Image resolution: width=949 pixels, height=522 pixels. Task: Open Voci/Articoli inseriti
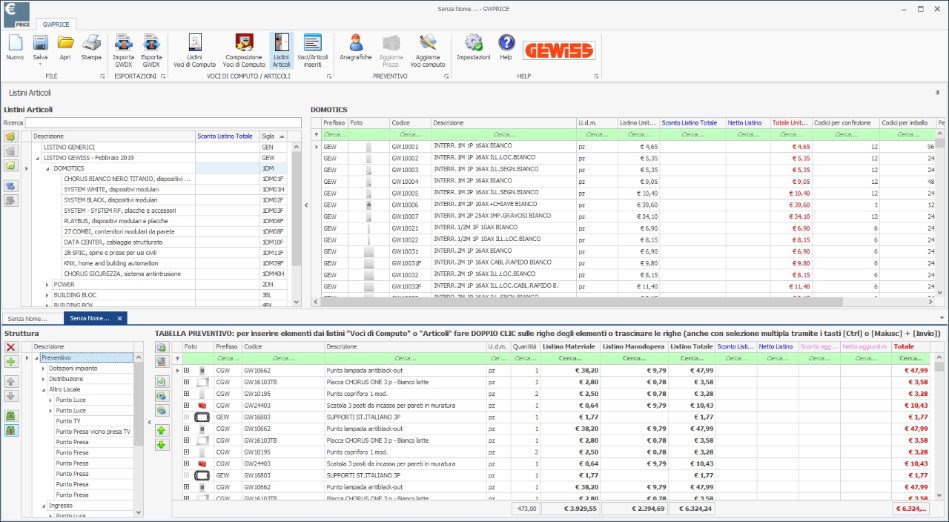point(312,50)
